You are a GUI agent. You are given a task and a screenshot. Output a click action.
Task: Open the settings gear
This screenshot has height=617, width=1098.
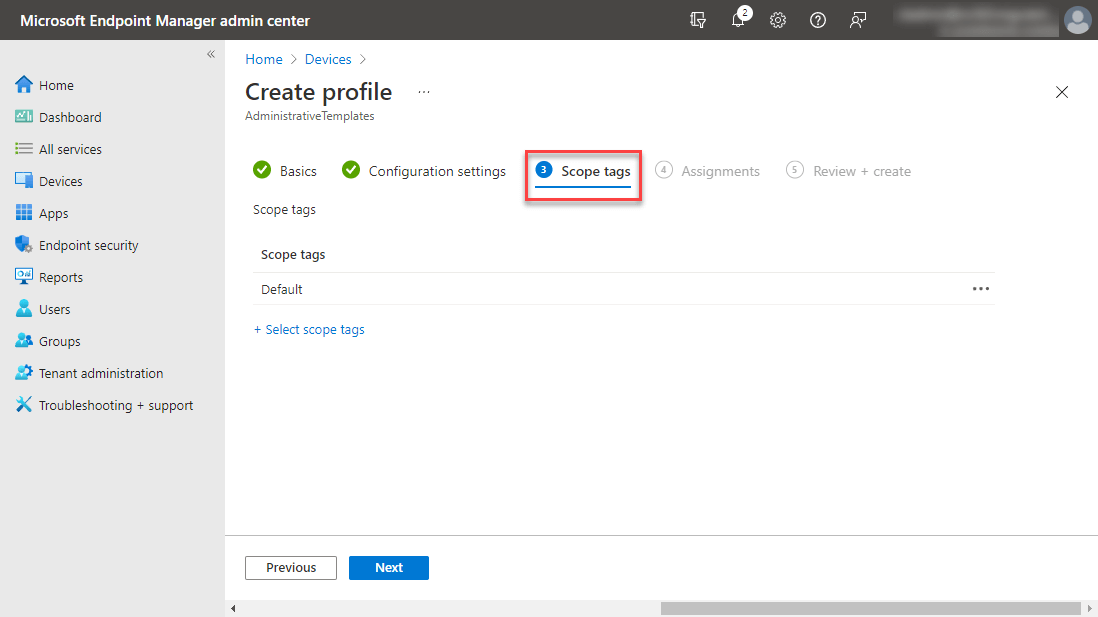coord(778,20)
